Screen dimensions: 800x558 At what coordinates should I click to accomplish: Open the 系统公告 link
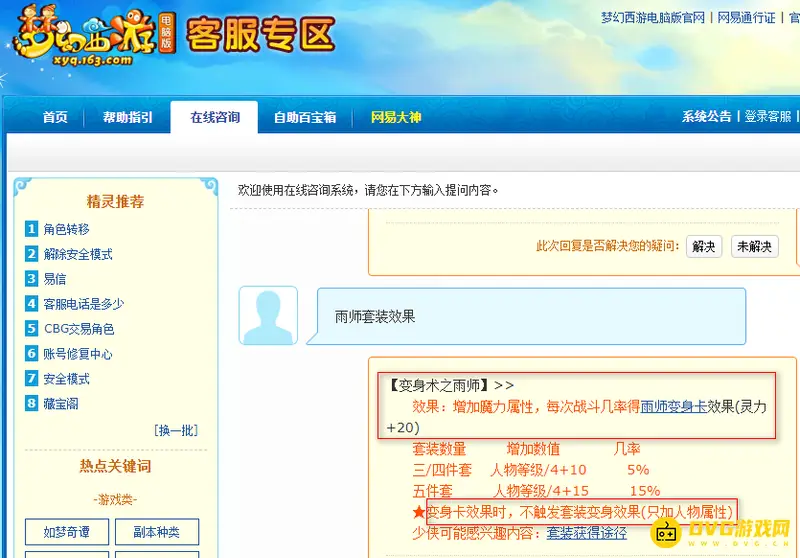pyautogui.click(x=707, y=116)
